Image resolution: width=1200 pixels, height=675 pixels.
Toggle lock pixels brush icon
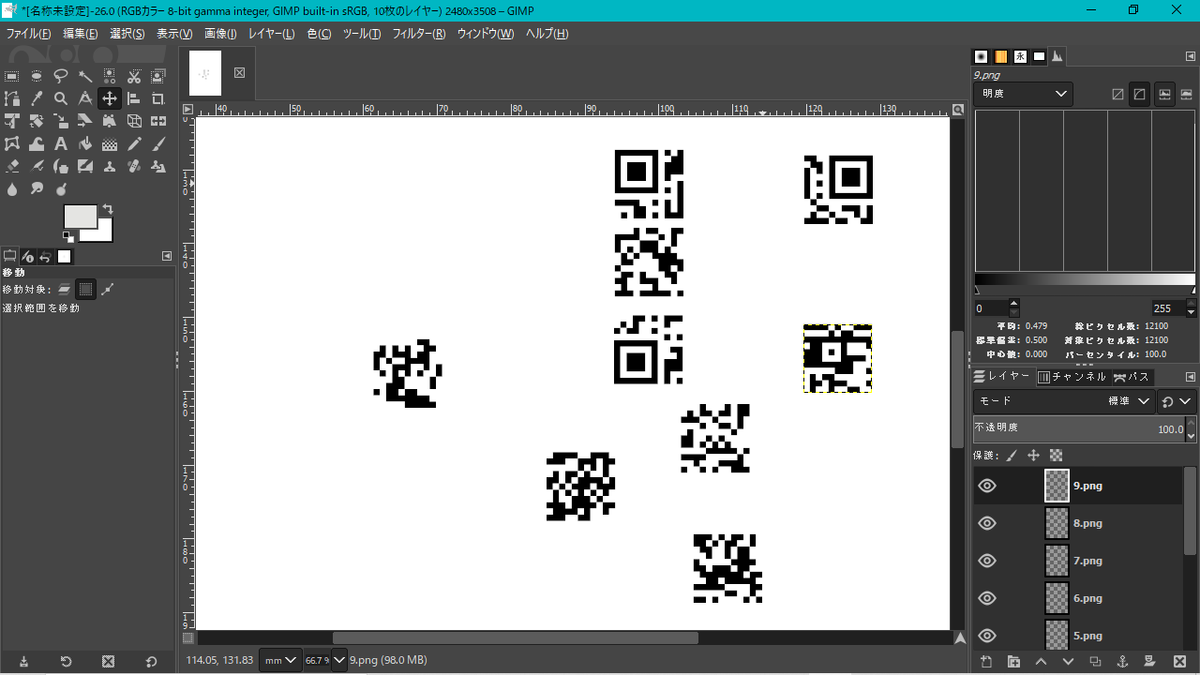pos(1011,455)
